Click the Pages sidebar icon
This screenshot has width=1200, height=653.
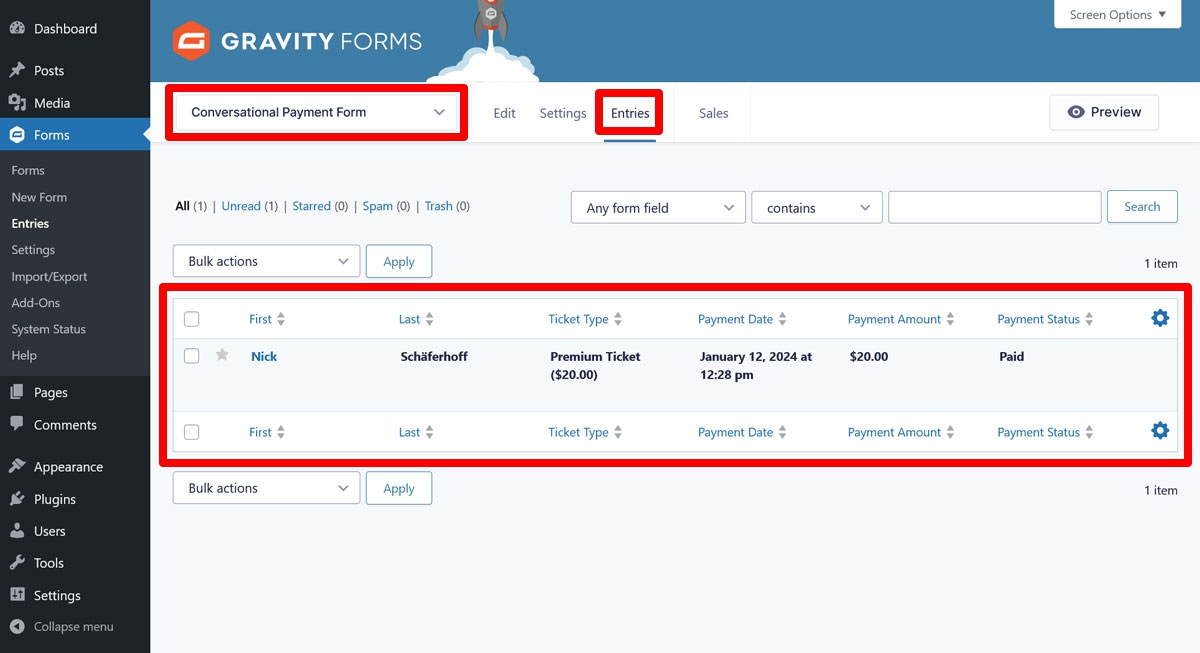click(x=17, y=393)
